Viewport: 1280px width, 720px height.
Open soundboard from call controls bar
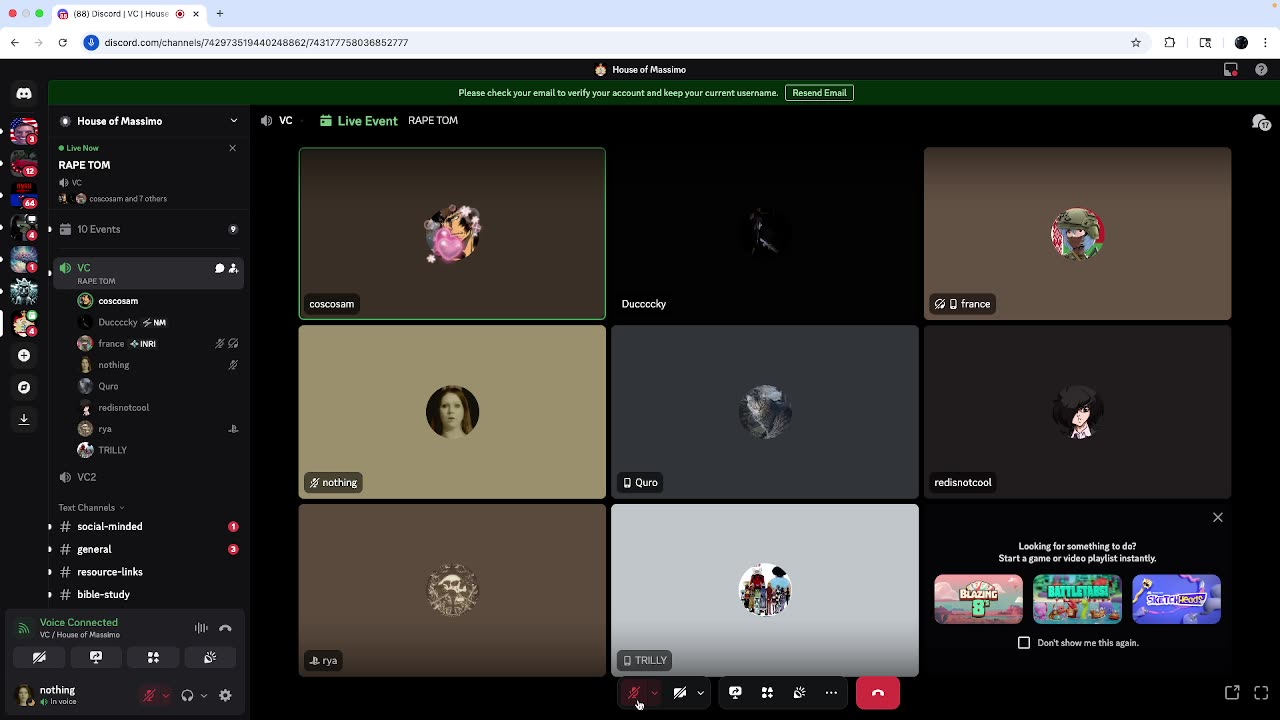point(799,692)
